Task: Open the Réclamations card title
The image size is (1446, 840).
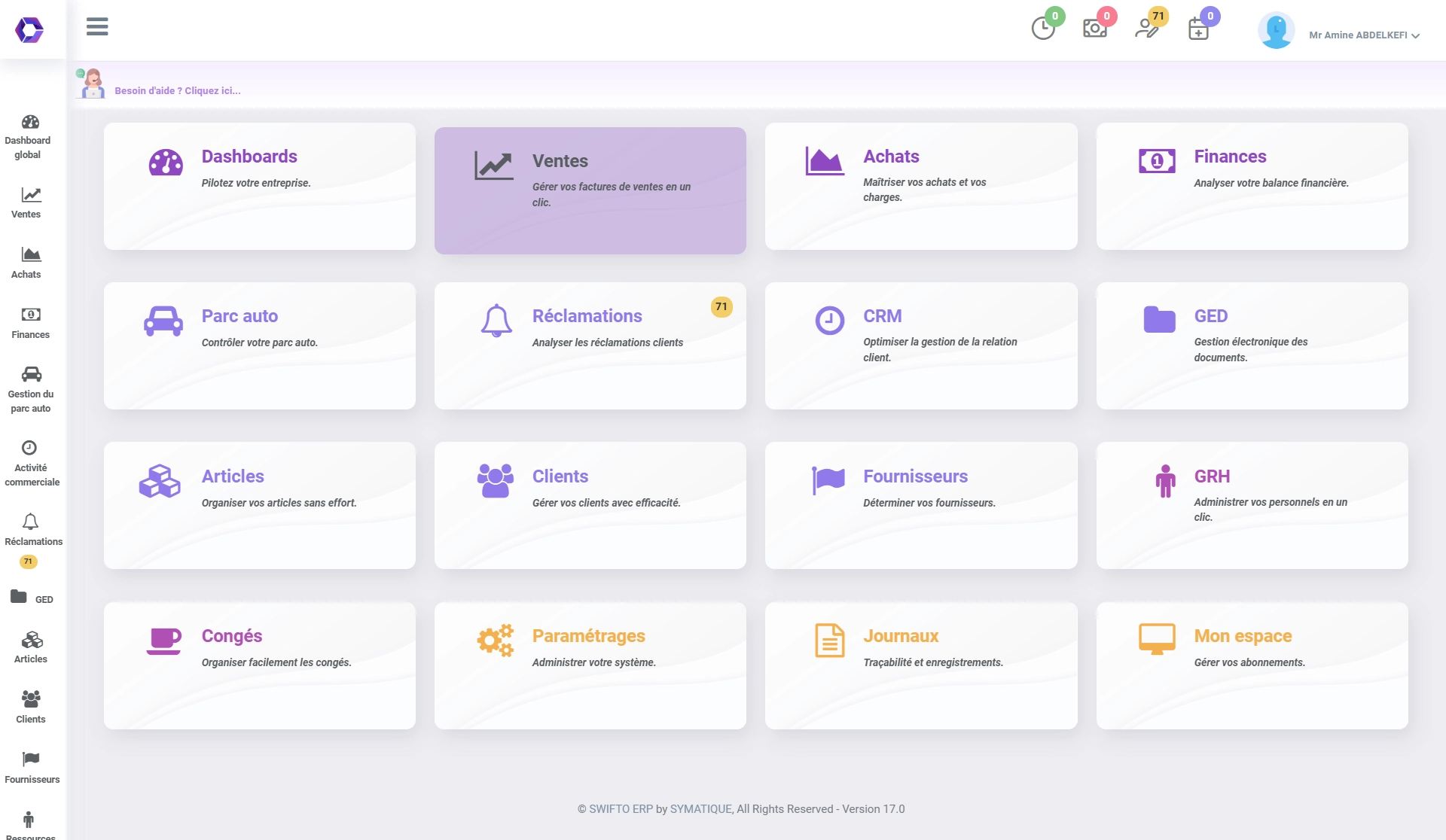Action: tap(587, 316)
